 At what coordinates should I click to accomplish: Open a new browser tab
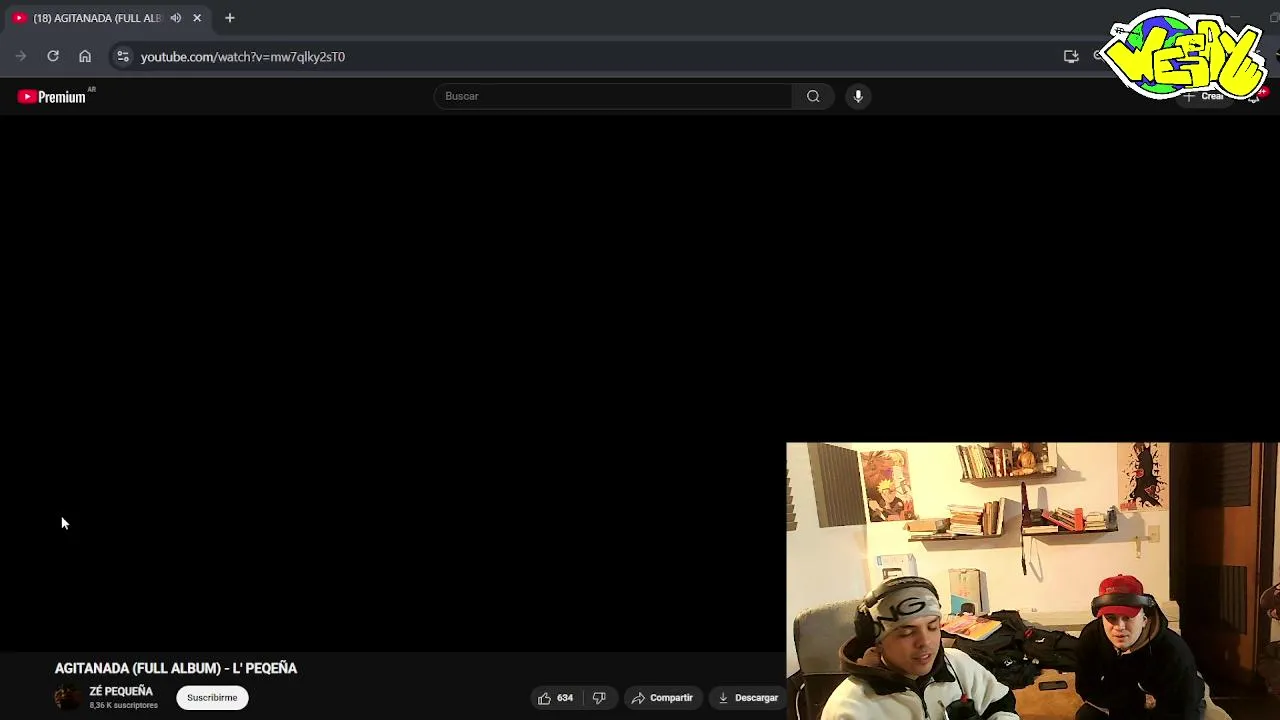pyautogui.click(x=230, y=18)
